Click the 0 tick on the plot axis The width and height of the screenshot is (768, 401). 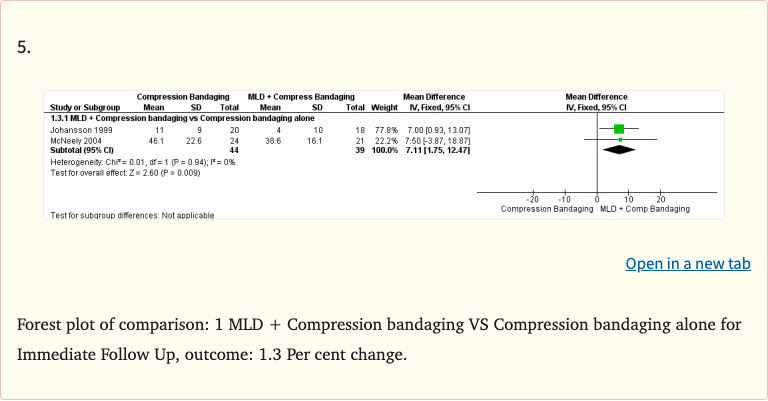click(x=597, y=199)
